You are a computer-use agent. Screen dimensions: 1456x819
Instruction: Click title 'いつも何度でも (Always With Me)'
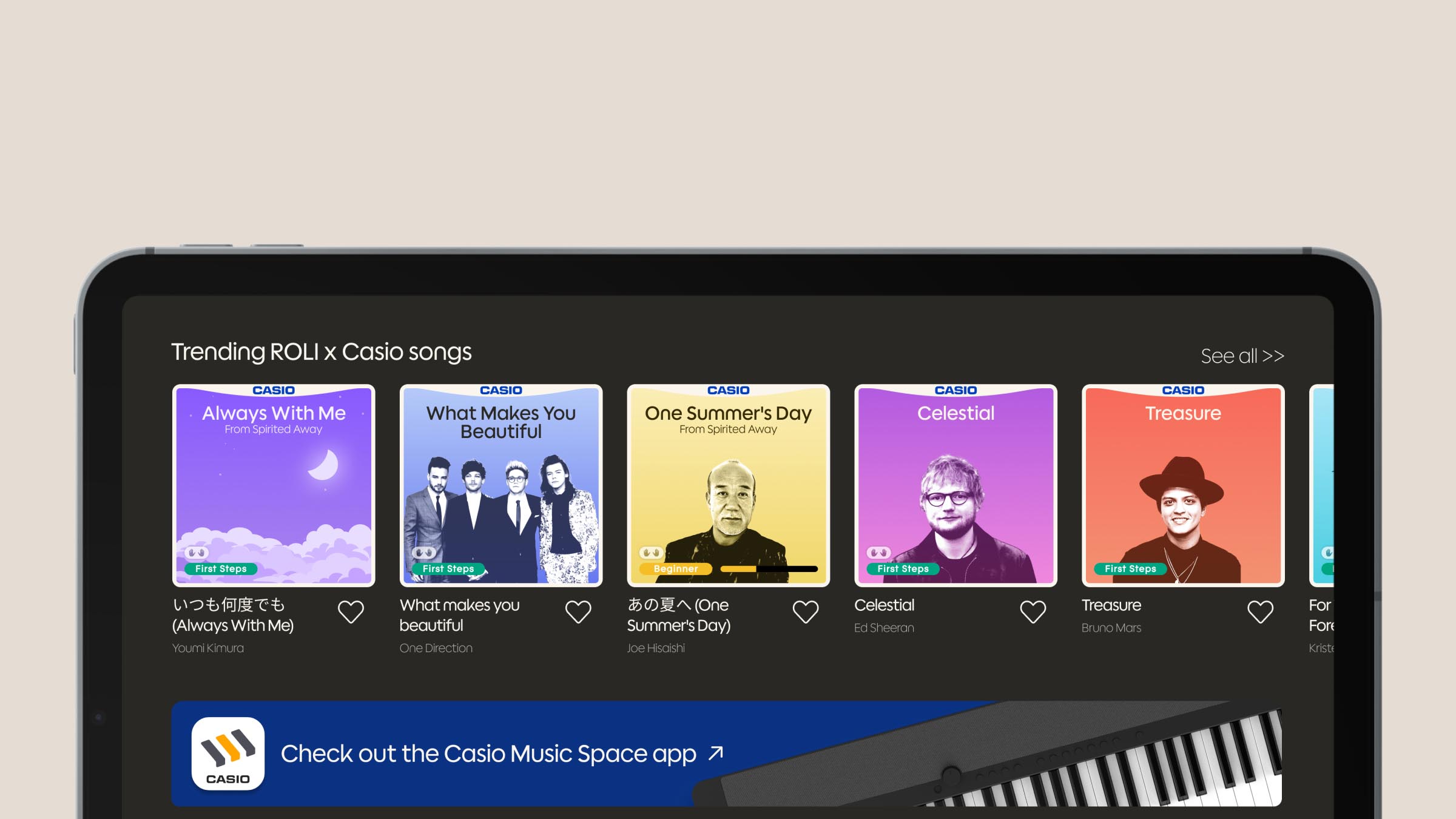tap(233, 615)
